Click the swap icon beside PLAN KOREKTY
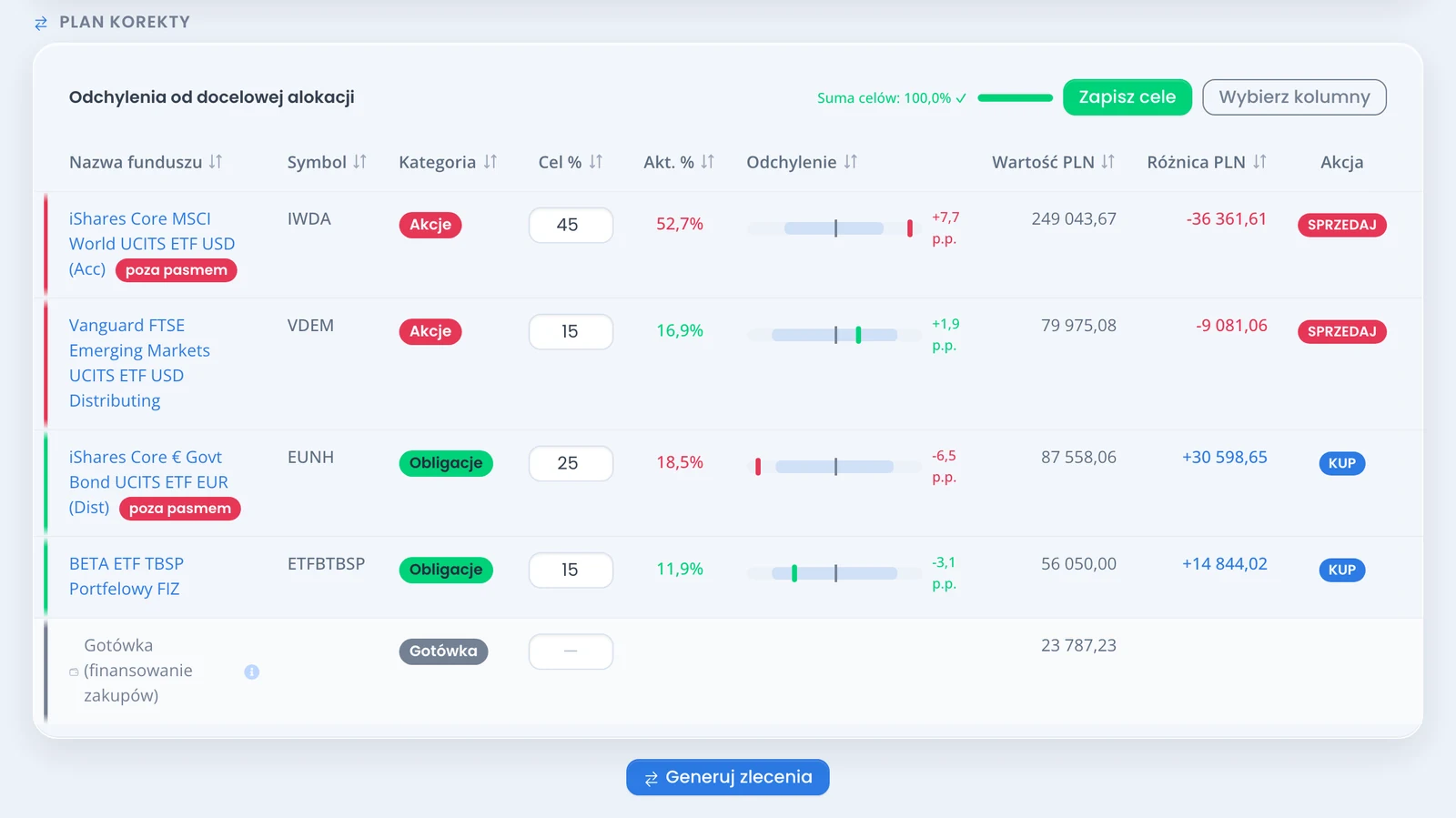The image size is (1456, 818). tap(41, 23)
